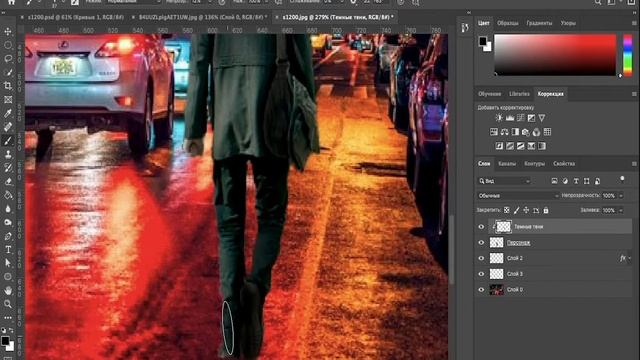
Task: Expand the Слой 2 layer effects arrow
Action: pos(630,258)
